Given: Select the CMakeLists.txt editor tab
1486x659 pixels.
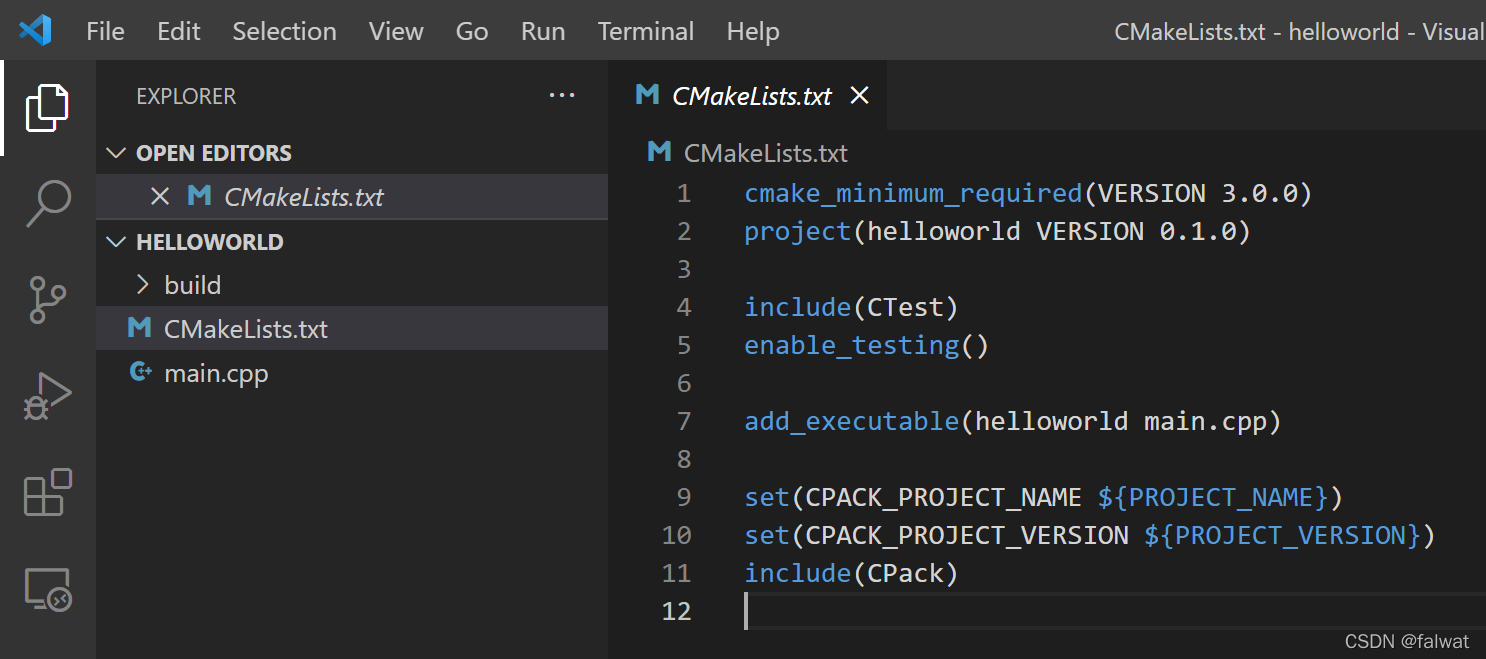Looking at the screenshot, I should [751, 96].
